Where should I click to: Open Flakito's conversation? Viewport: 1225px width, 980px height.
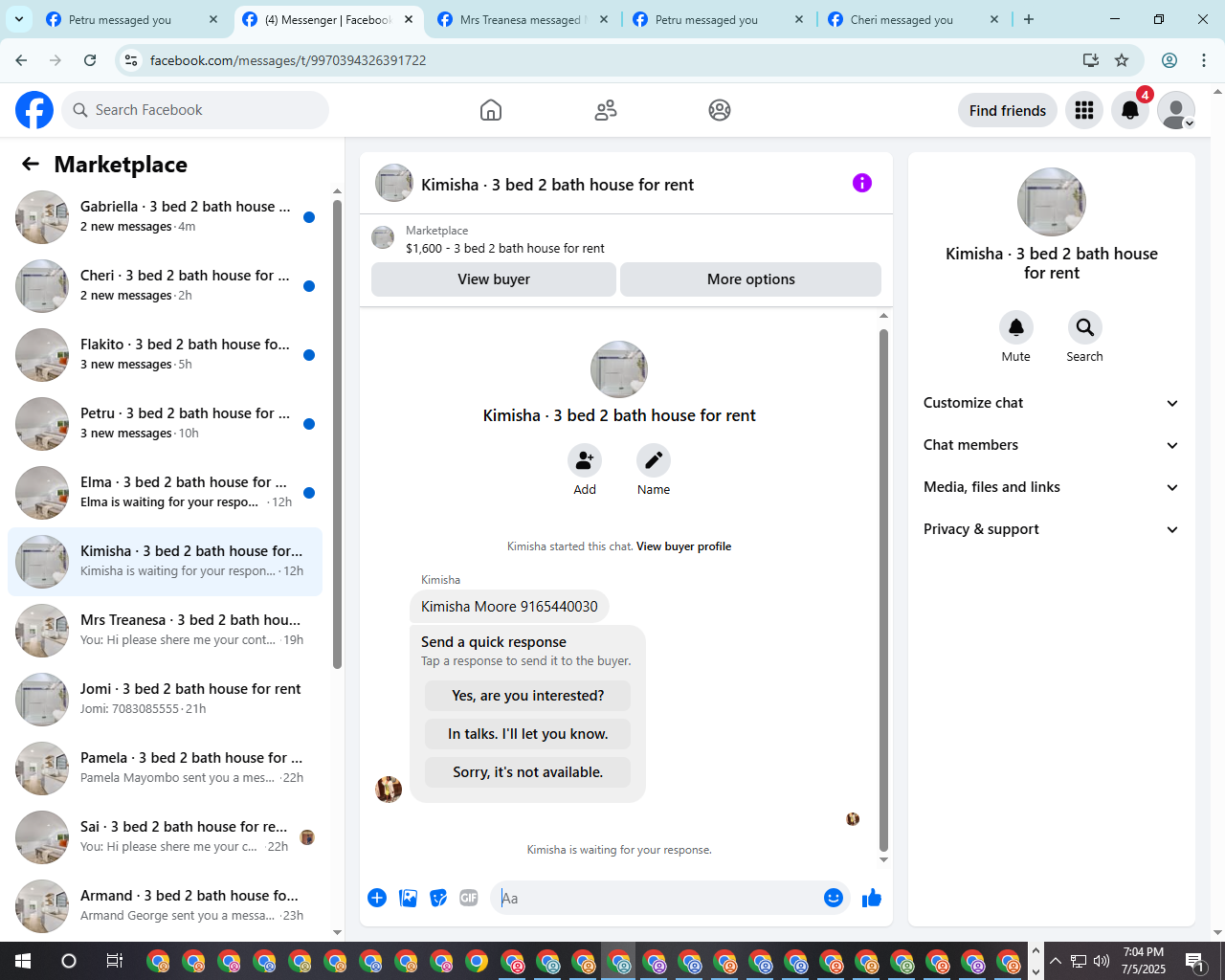166,355
